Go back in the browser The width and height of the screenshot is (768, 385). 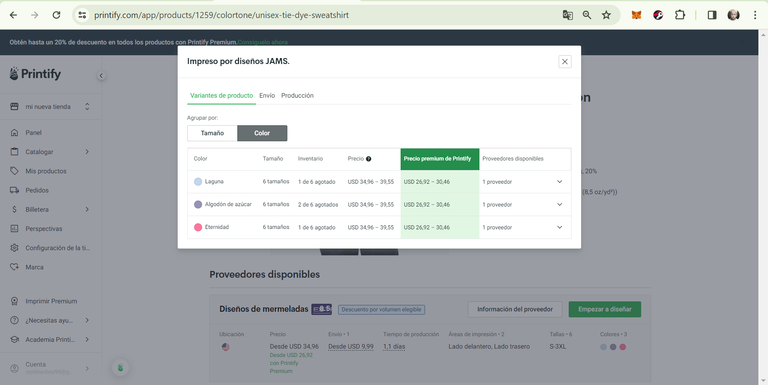coord(13,15)
